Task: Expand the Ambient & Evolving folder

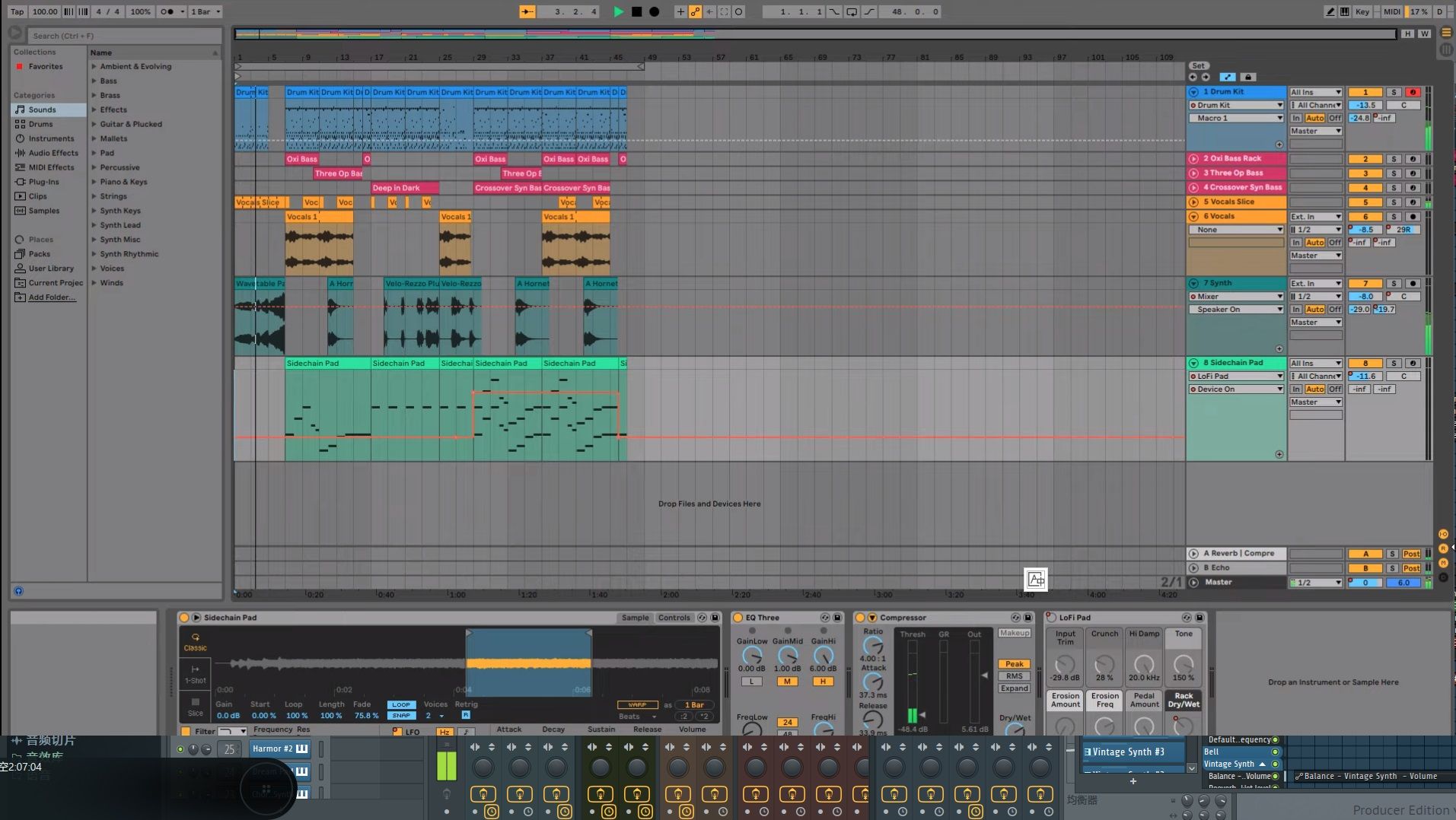Action: pyautogui.click(x=94, y=67)
